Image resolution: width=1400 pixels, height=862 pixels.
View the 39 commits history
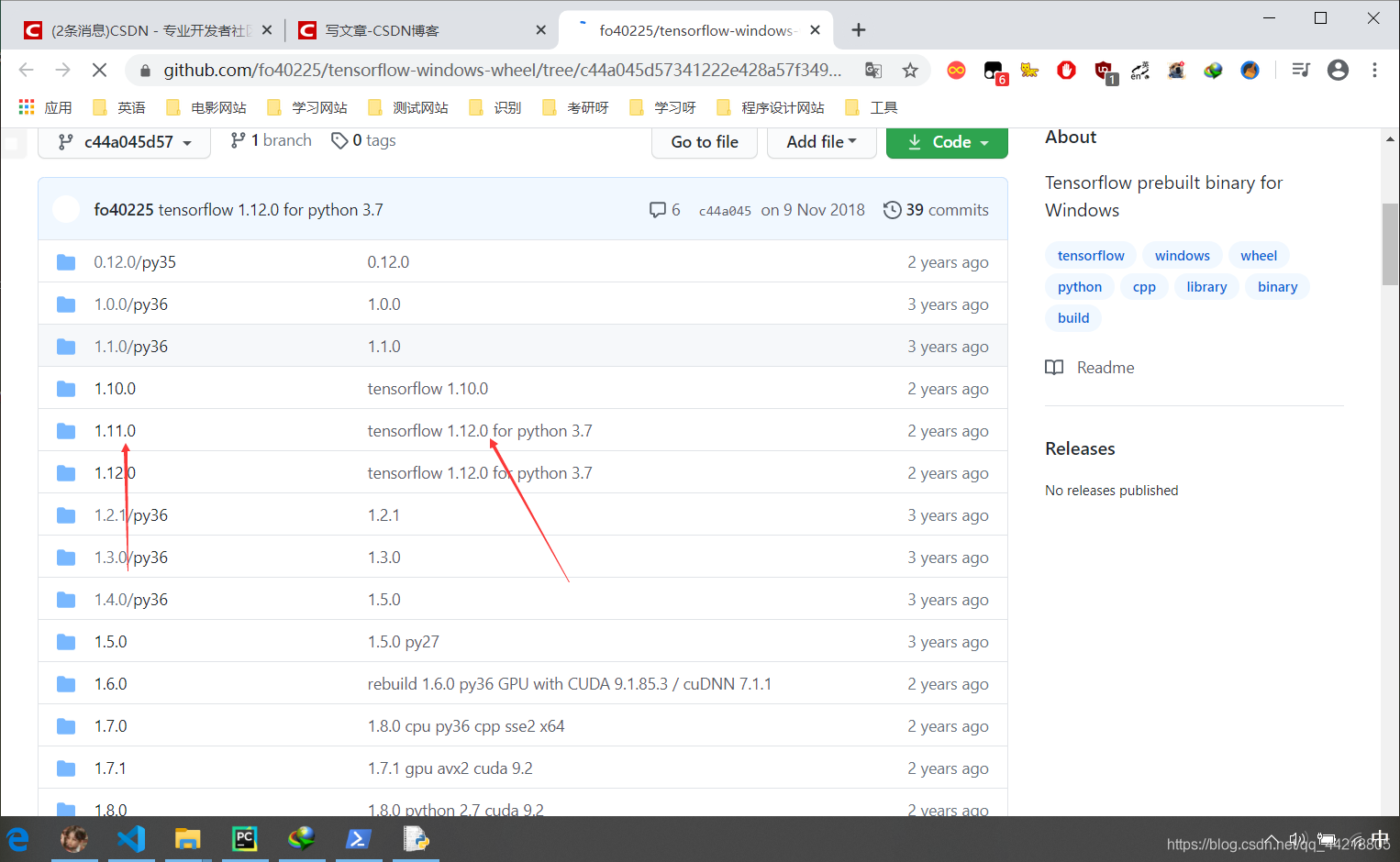(x=936, y=210)
